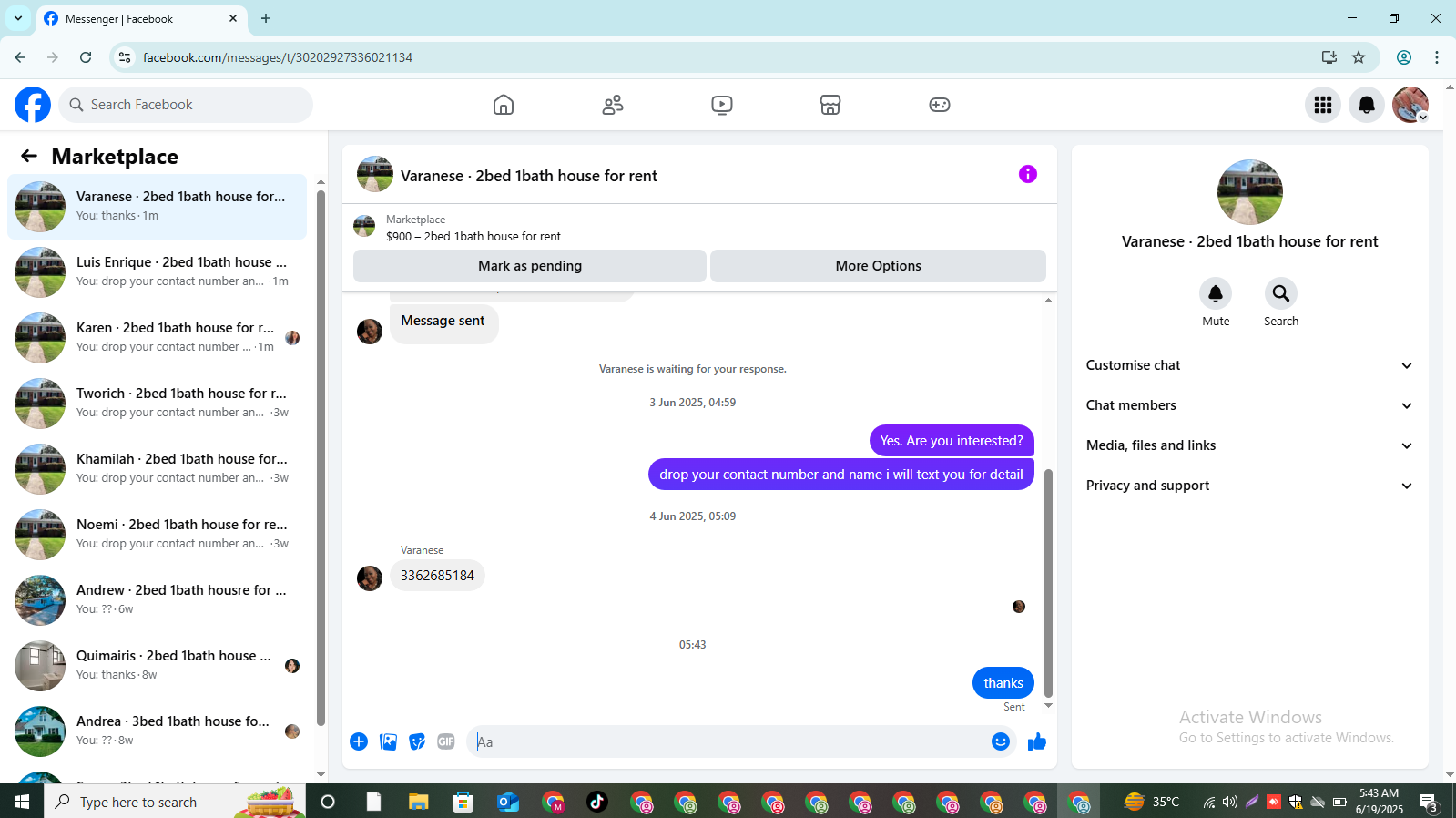Click the Windows taskbar search box
The image size is (1456, 818).
[x=175, y=802]
